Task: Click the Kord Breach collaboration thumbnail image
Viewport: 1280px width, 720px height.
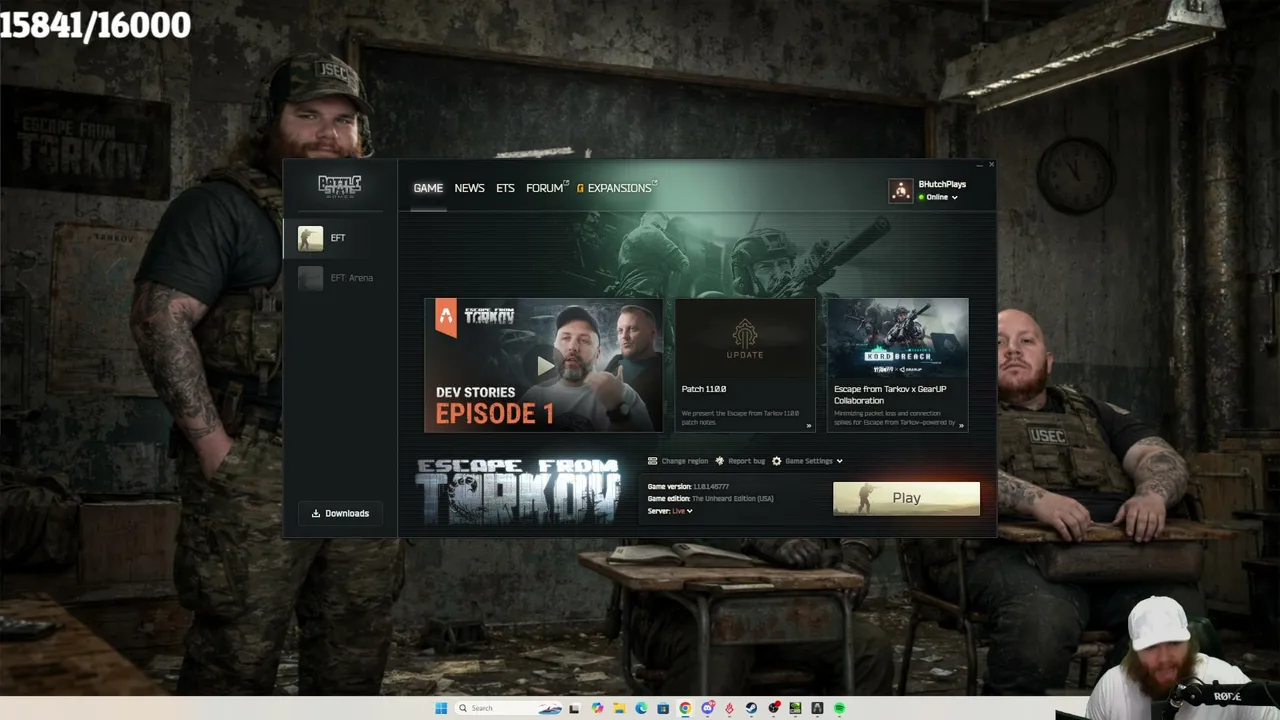Action: 897,338
